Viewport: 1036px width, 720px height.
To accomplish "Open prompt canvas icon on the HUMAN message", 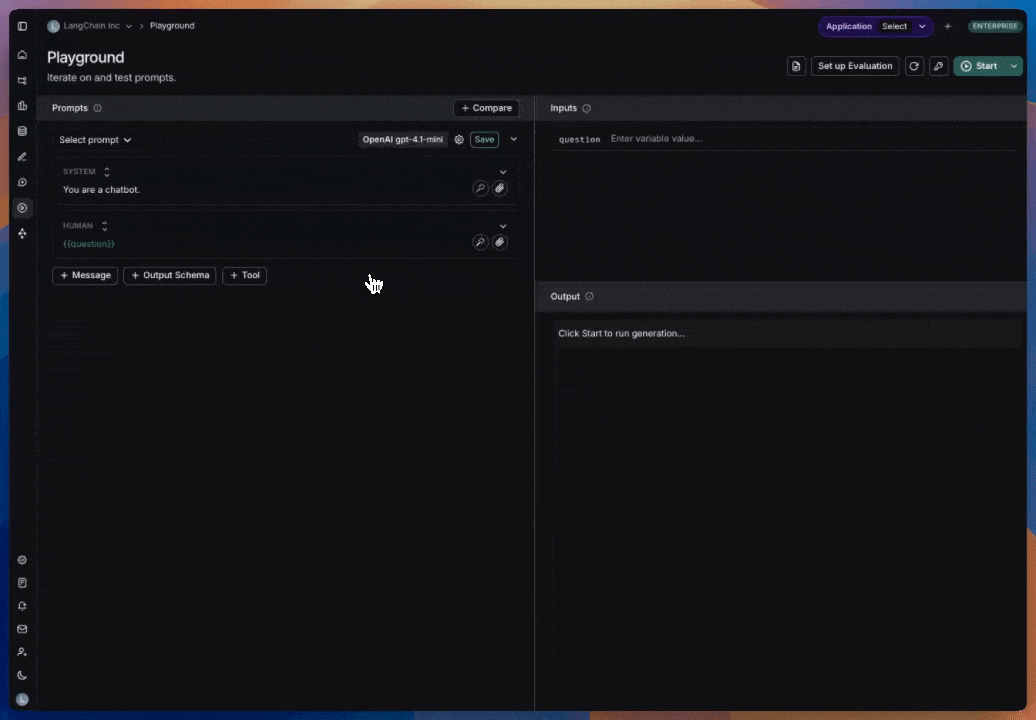I will (499, 242).
